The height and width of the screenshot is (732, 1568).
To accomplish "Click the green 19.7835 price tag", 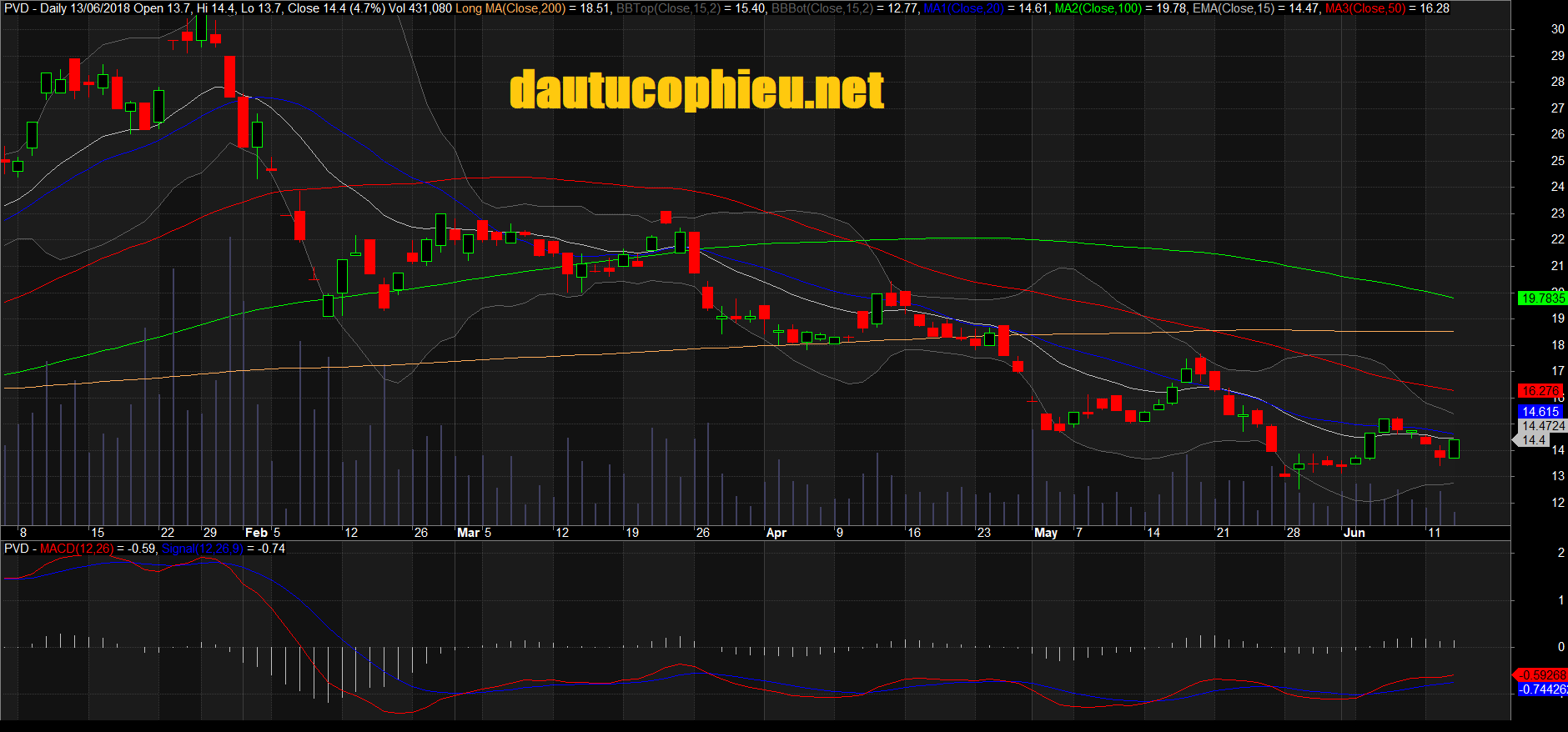I will tap(1542, 298).
